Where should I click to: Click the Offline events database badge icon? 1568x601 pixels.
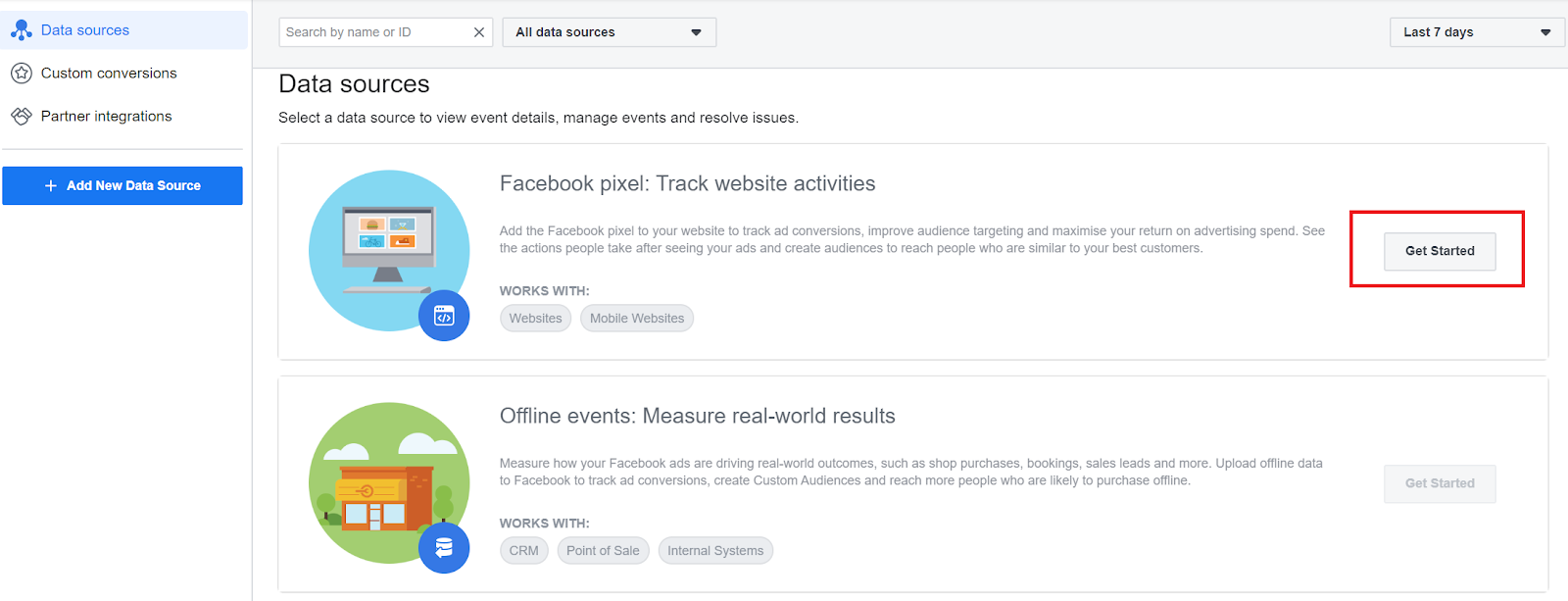pos(444,548)
